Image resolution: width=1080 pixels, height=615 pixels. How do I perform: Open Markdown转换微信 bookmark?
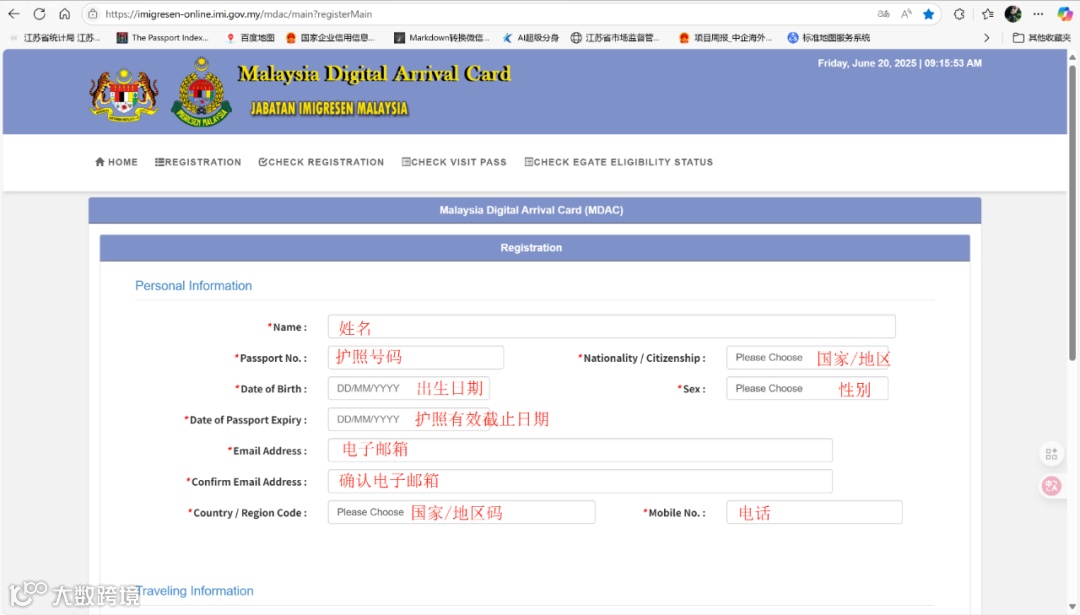(442, 38)
